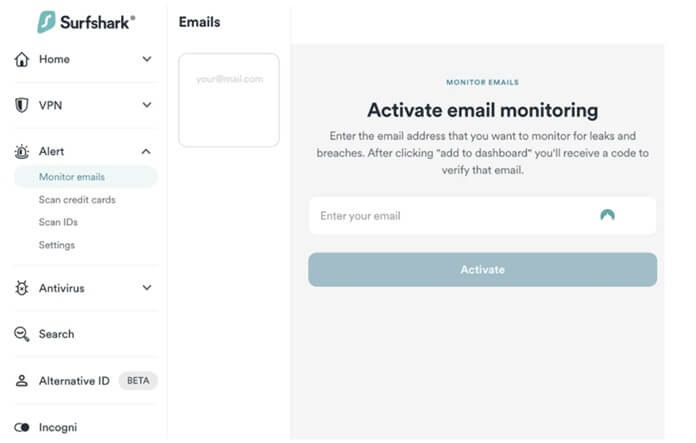Click the Search magnifier icon
696x443 pixels.
coord(21,334)
